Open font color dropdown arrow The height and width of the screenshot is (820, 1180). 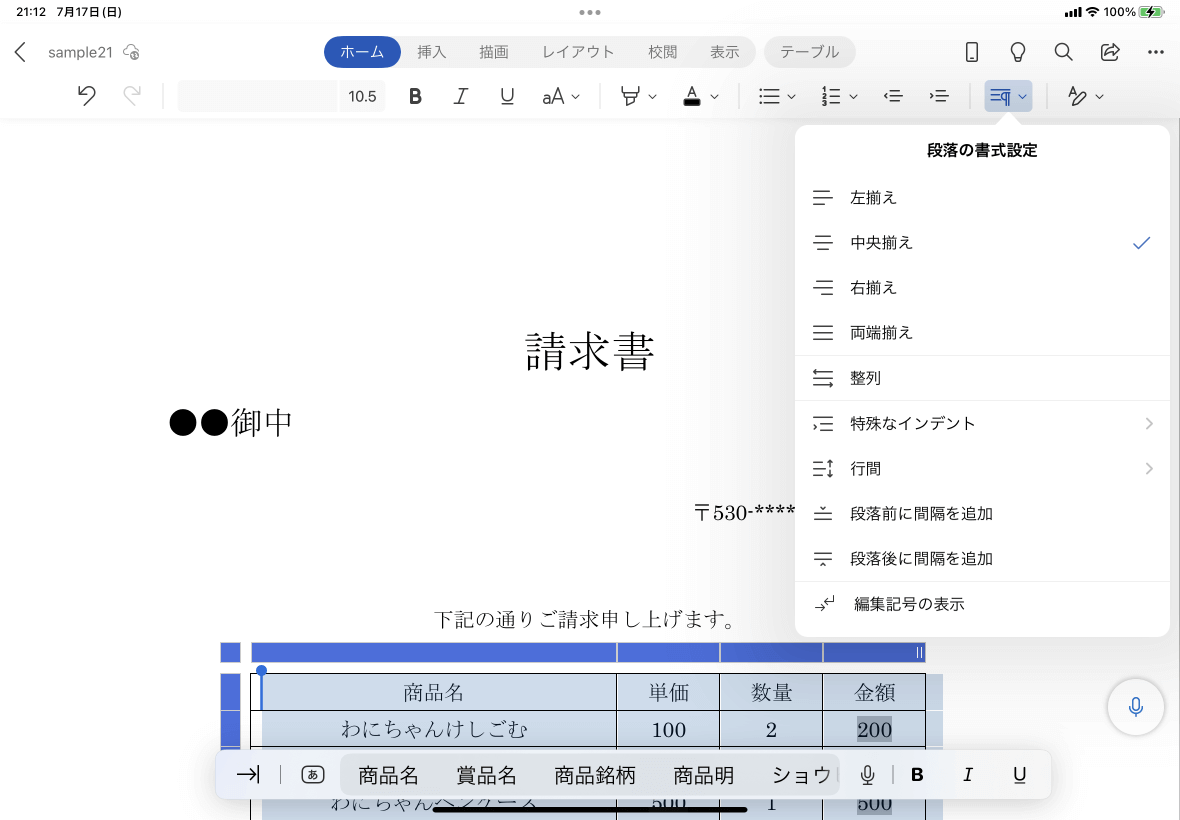point(714,96)
